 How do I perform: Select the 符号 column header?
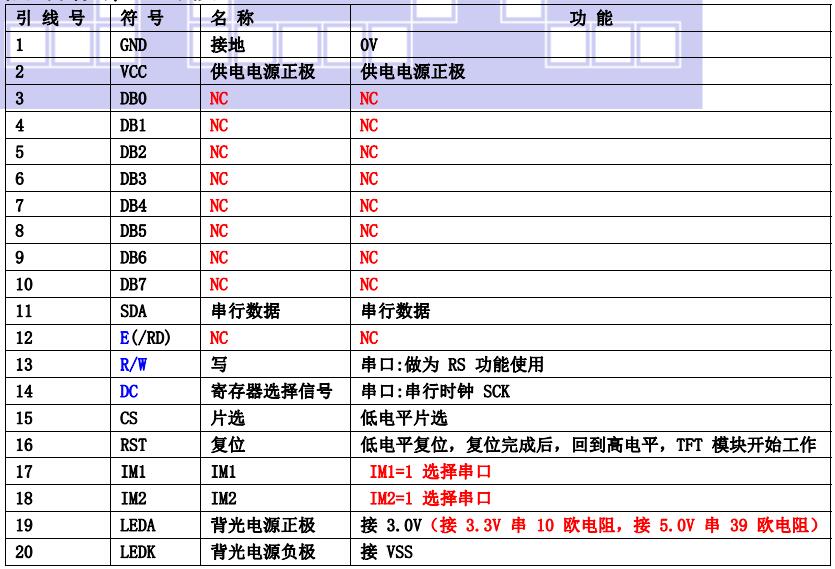[141, 19]
